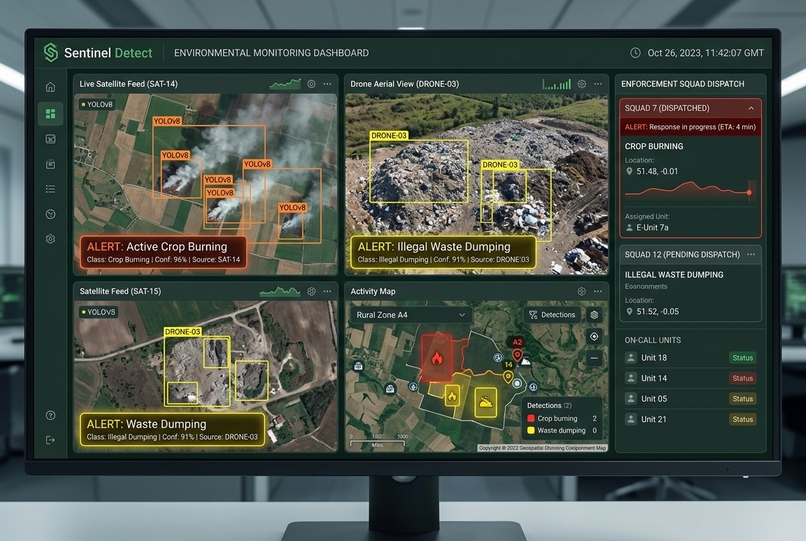Click the Waste Dumping alert on SAT-15

[x=172, y=429]
